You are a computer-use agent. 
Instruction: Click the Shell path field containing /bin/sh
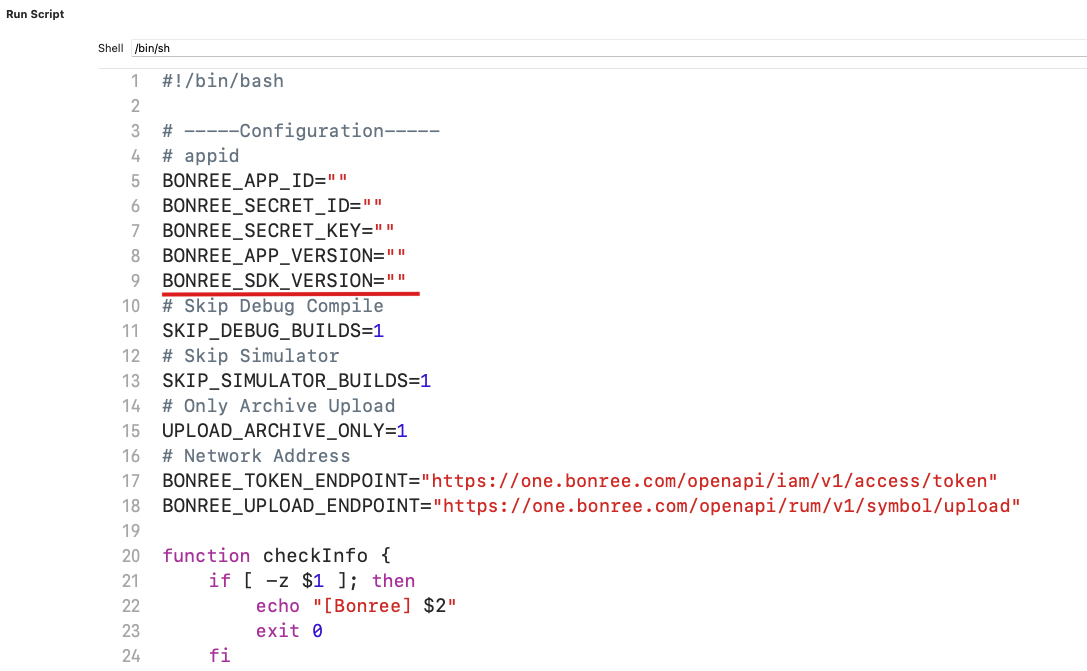click(600, 48)
